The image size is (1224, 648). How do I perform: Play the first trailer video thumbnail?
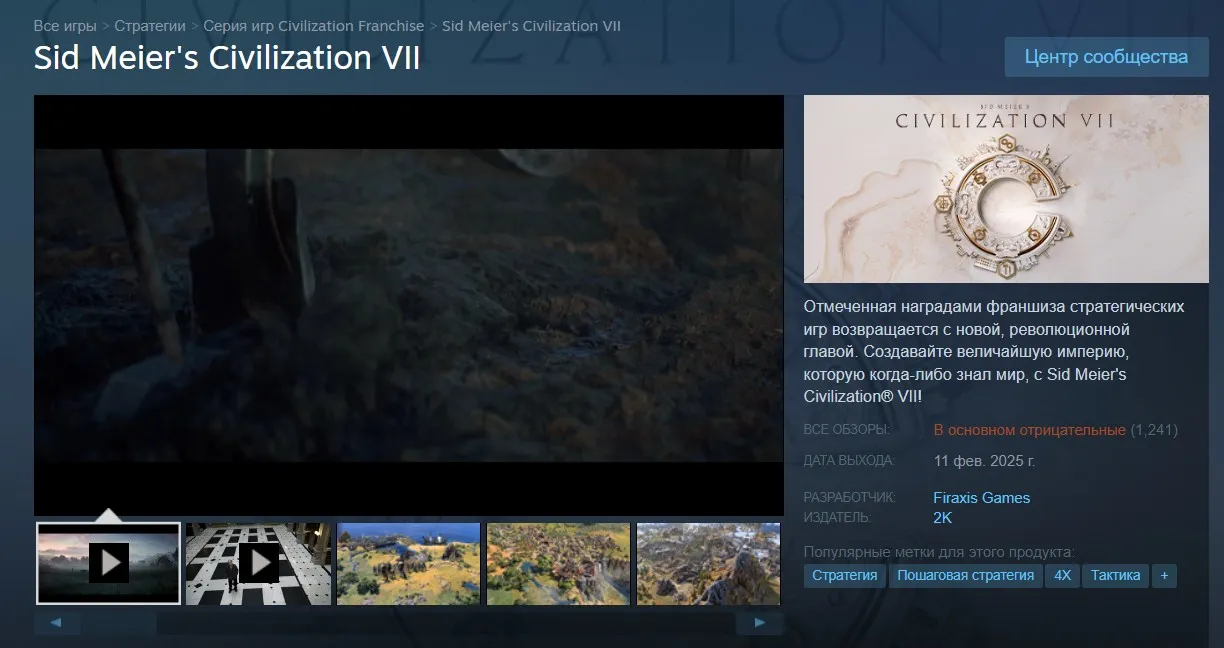tap(109, 563)
